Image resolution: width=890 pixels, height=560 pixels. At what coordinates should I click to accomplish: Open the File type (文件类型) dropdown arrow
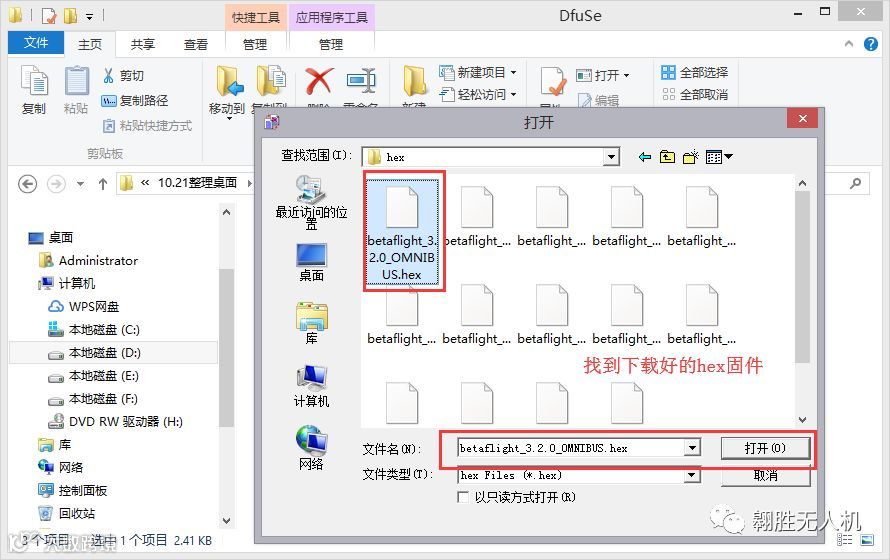[x=692, y=475]
